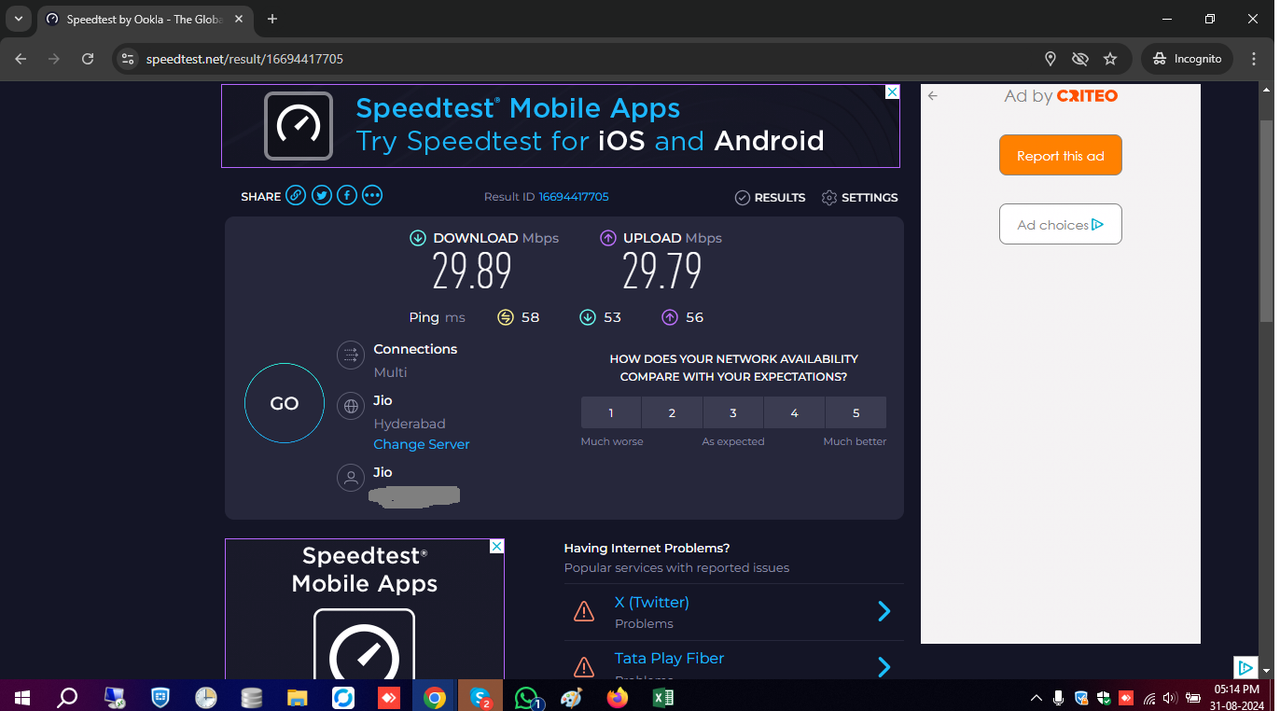Open a new tab with plus button
Viewport: 1280px width, 711px height.
point(272,19)
